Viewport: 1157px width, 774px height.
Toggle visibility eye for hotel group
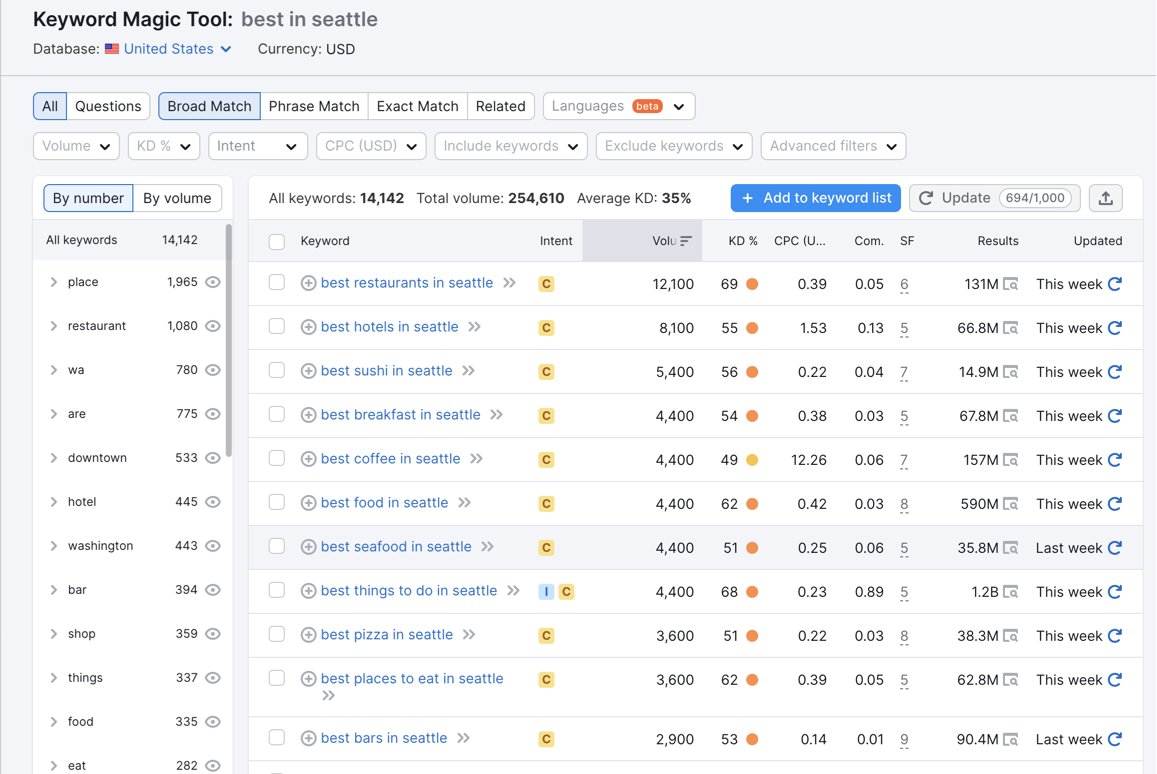[213, 502]
